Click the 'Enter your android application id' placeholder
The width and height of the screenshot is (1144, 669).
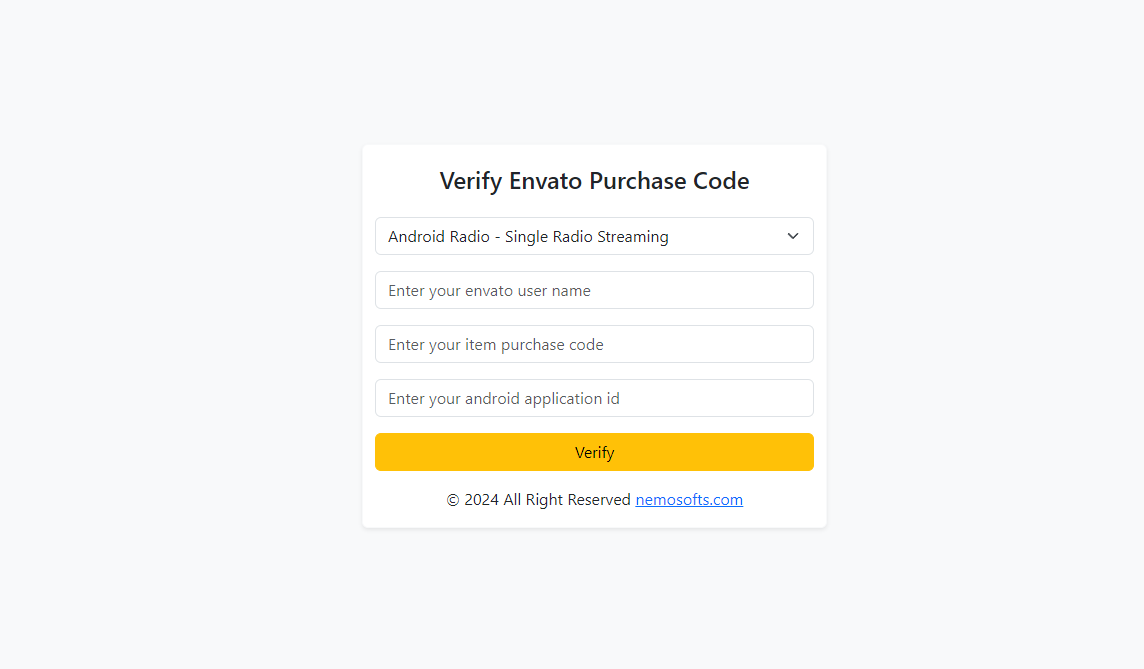click(504, 398)
